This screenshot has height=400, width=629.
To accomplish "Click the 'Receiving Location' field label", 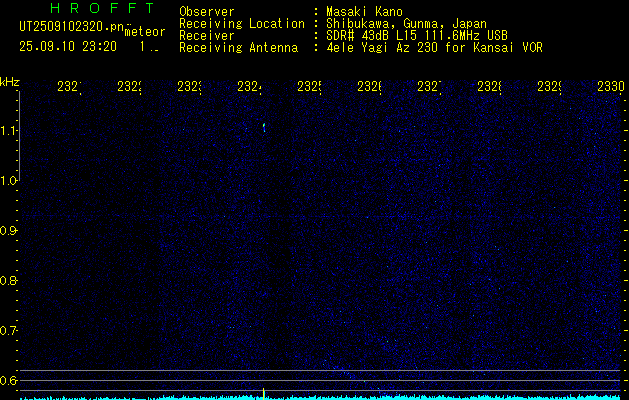I will [x=242, y=24].
